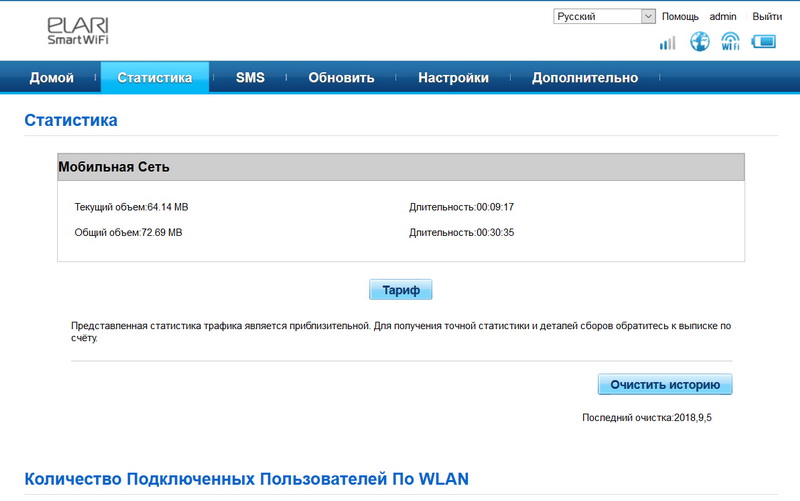The width and height of the screenshot is (800, 501).
Task: Open the Домой tab
Action: [x=51, y=78]
